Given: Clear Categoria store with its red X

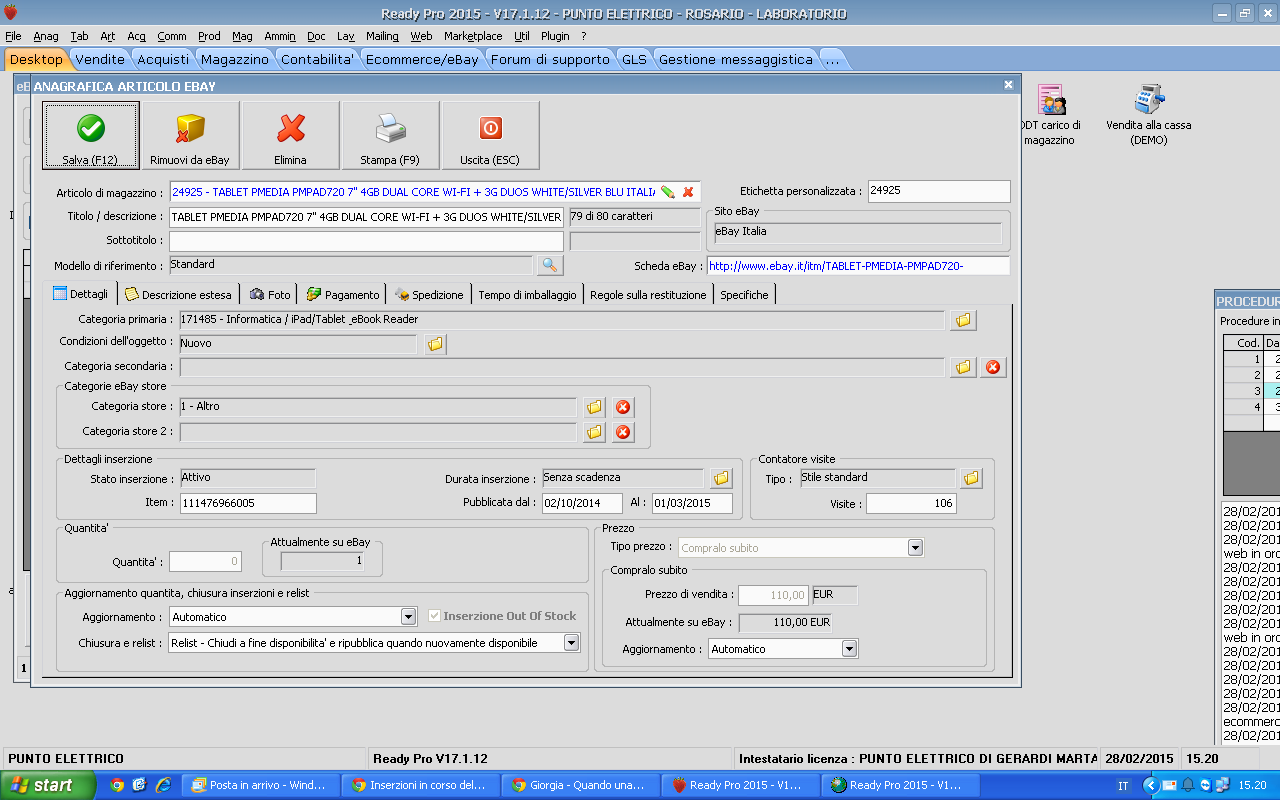Looking at the screenshot, I should tap(623, 407).
